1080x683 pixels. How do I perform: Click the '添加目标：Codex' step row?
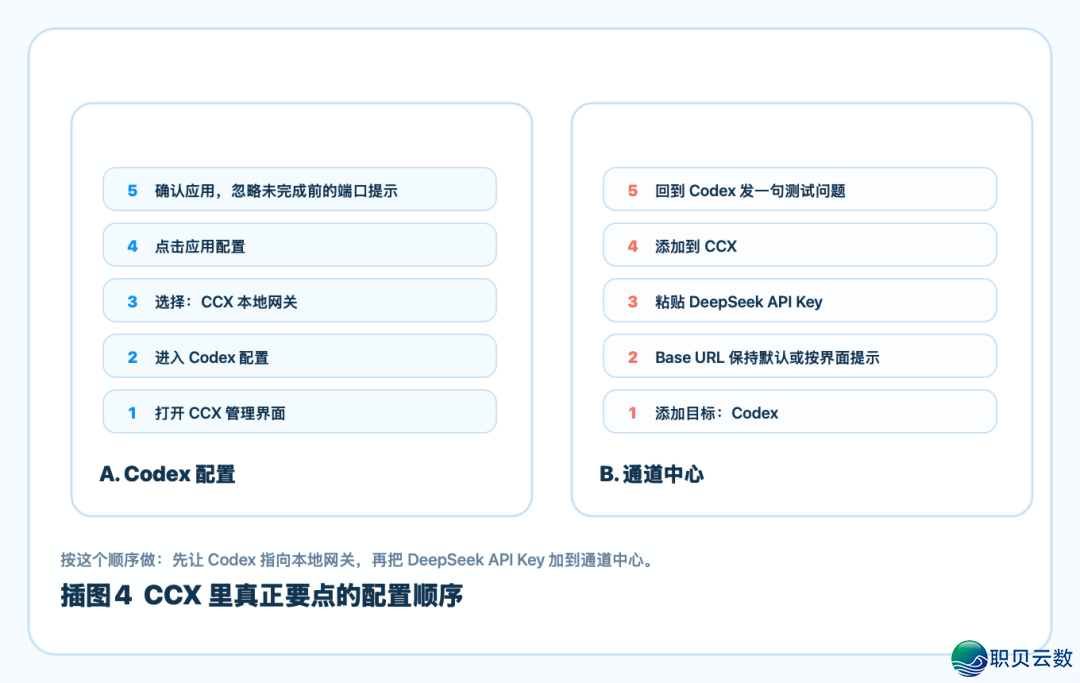pos(800,412)
